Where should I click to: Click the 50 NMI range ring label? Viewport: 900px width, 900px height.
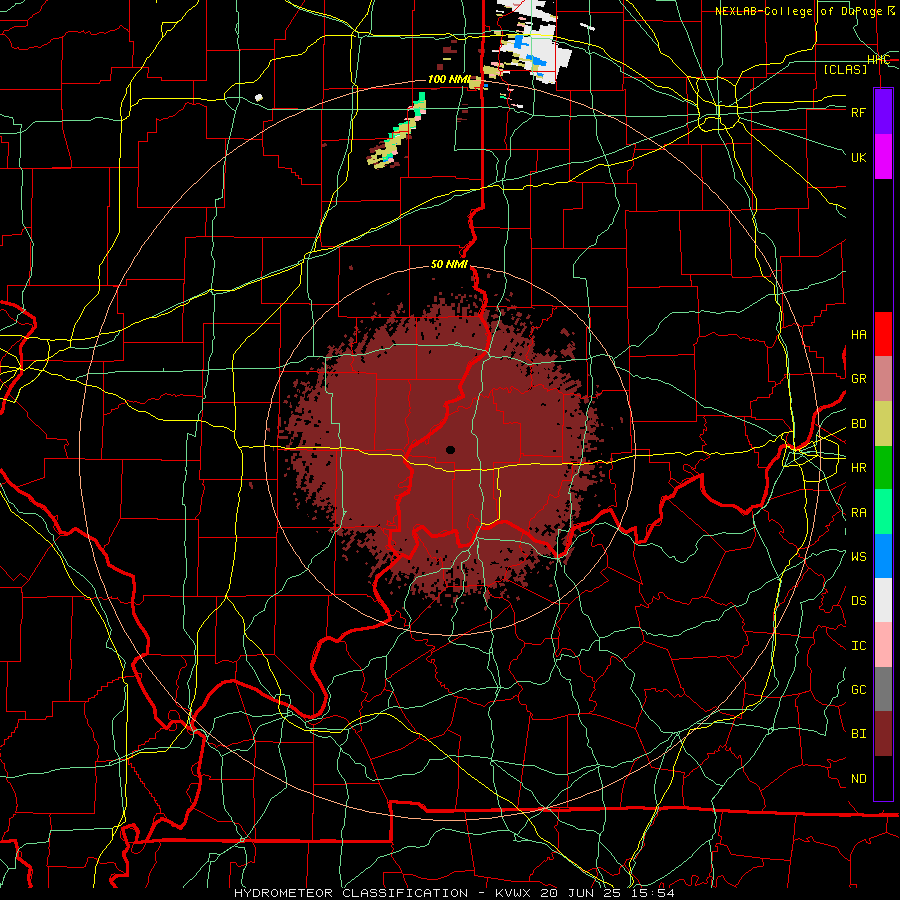449,264
